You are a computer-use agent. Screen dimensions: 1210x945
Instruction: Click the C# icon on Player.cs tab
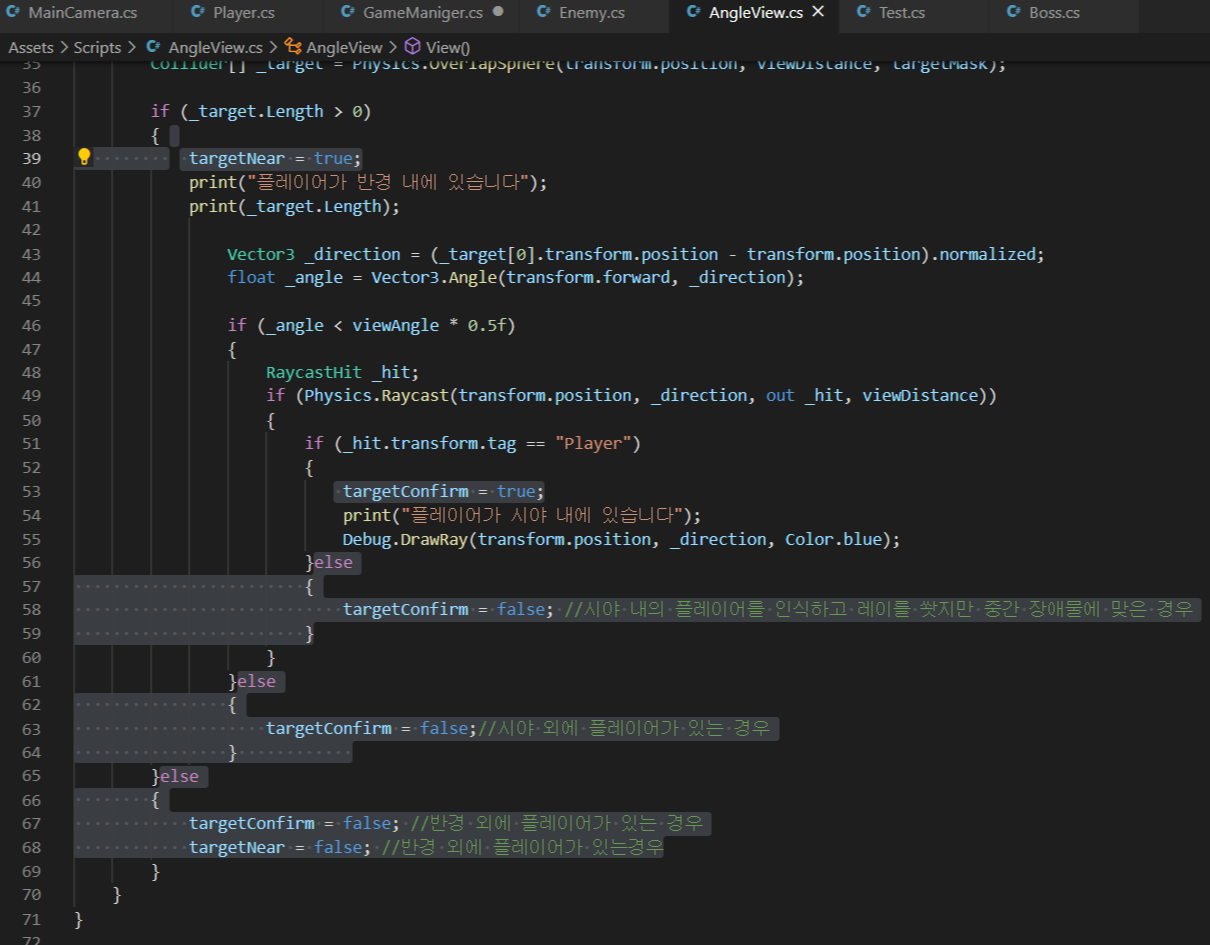[198, 13]
